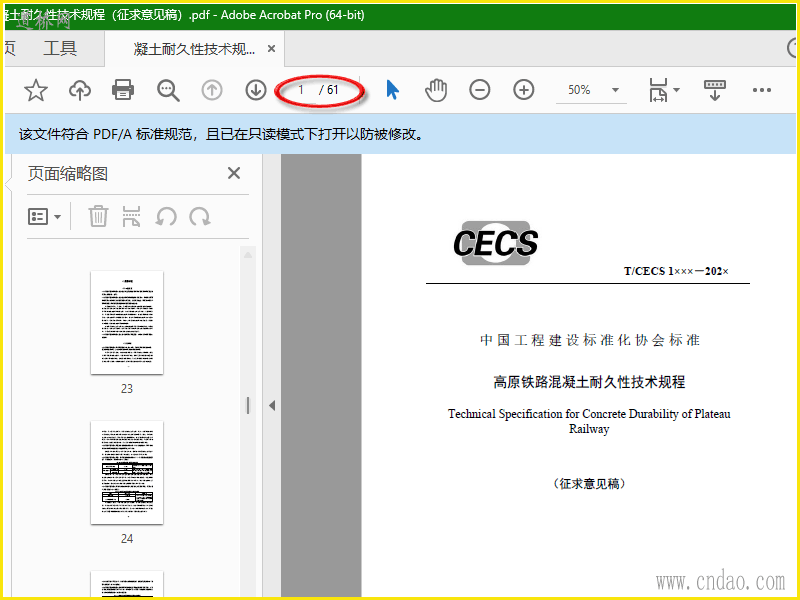Collapse the navigation pane with left arrow
800x600 pixels.
click(272, 406)
